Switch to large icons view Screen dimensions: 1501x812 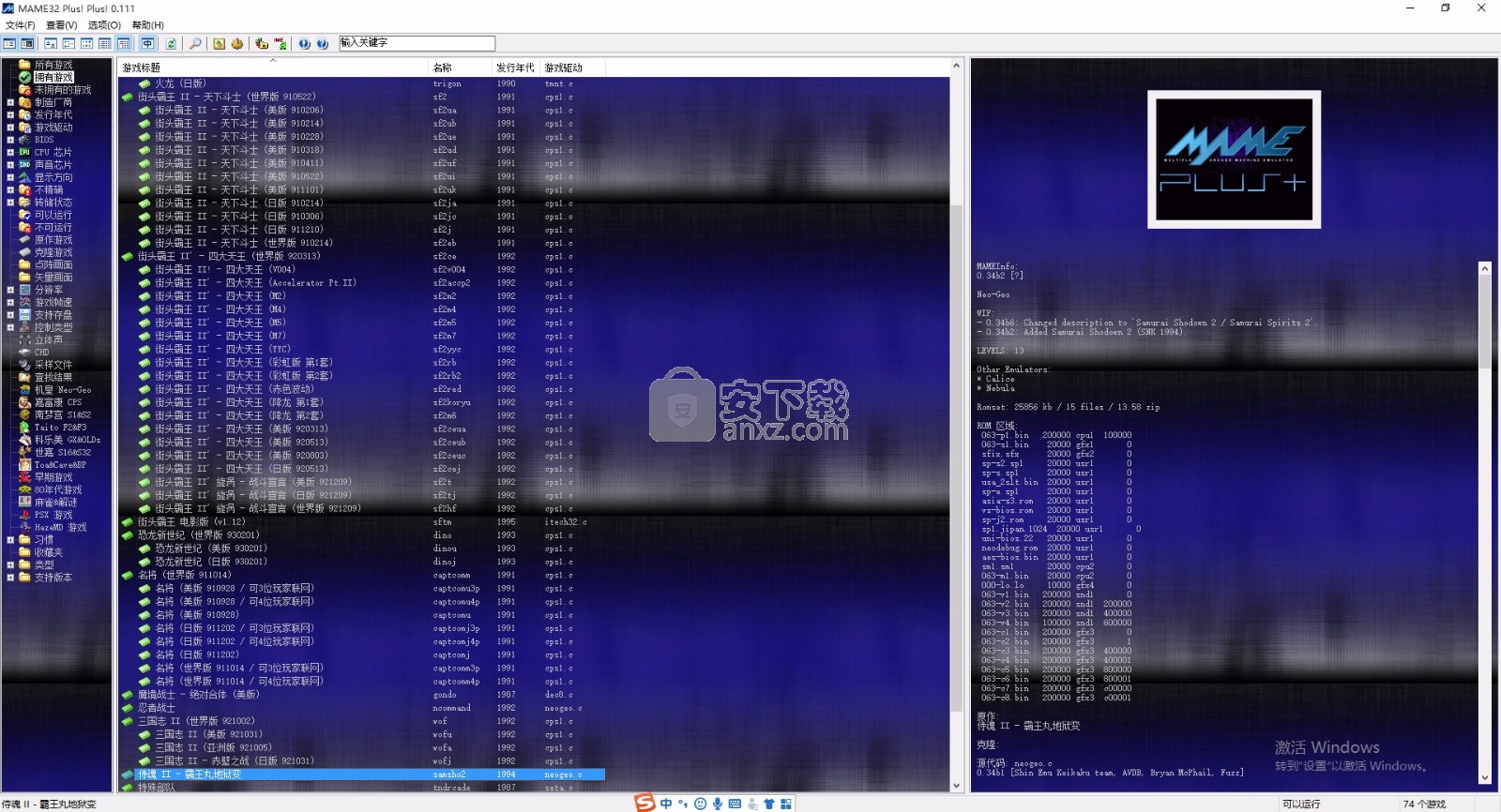point(51,43)
